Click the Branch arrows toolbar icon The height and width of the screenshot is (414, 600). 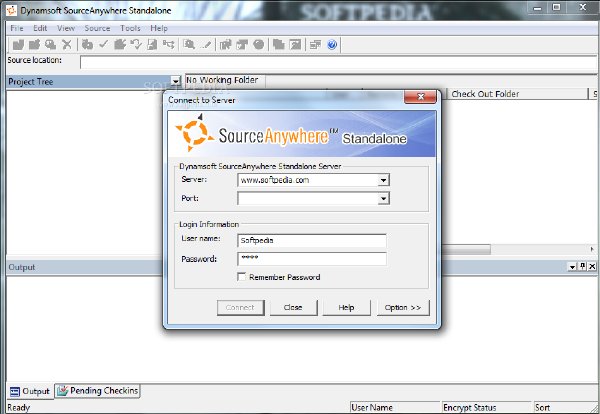[168, 45]
